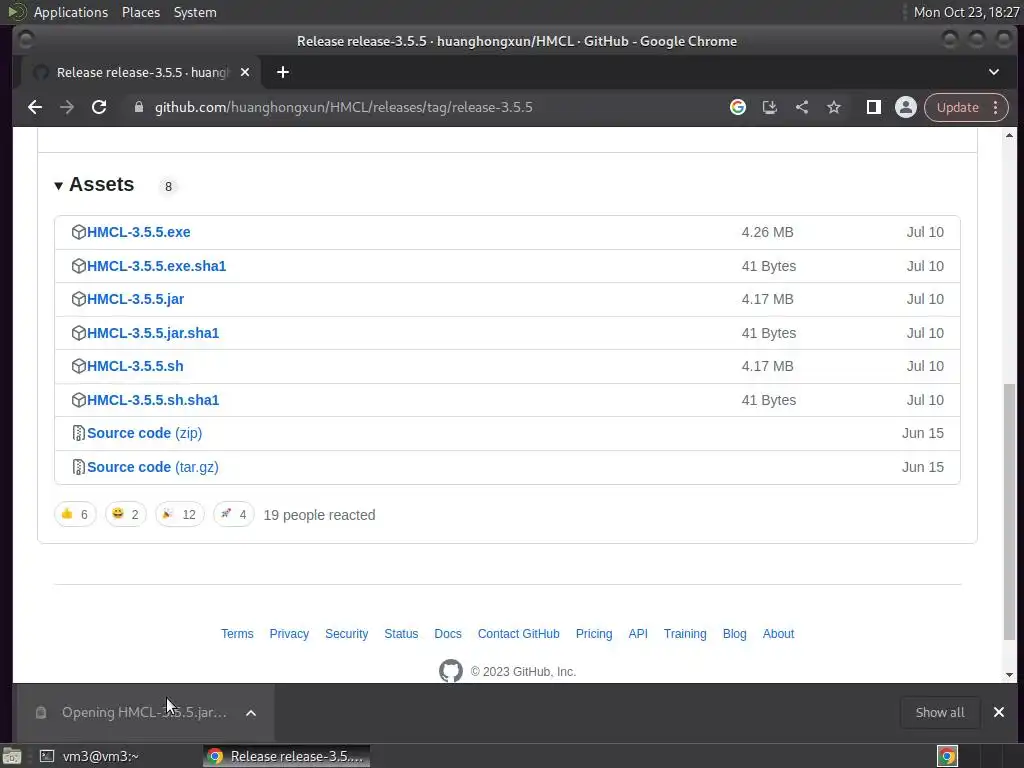Click package icon beside HMCL-3.5.5.jar
The width and height of the screenshot is (1024, 768).
[x=78, y=299]
